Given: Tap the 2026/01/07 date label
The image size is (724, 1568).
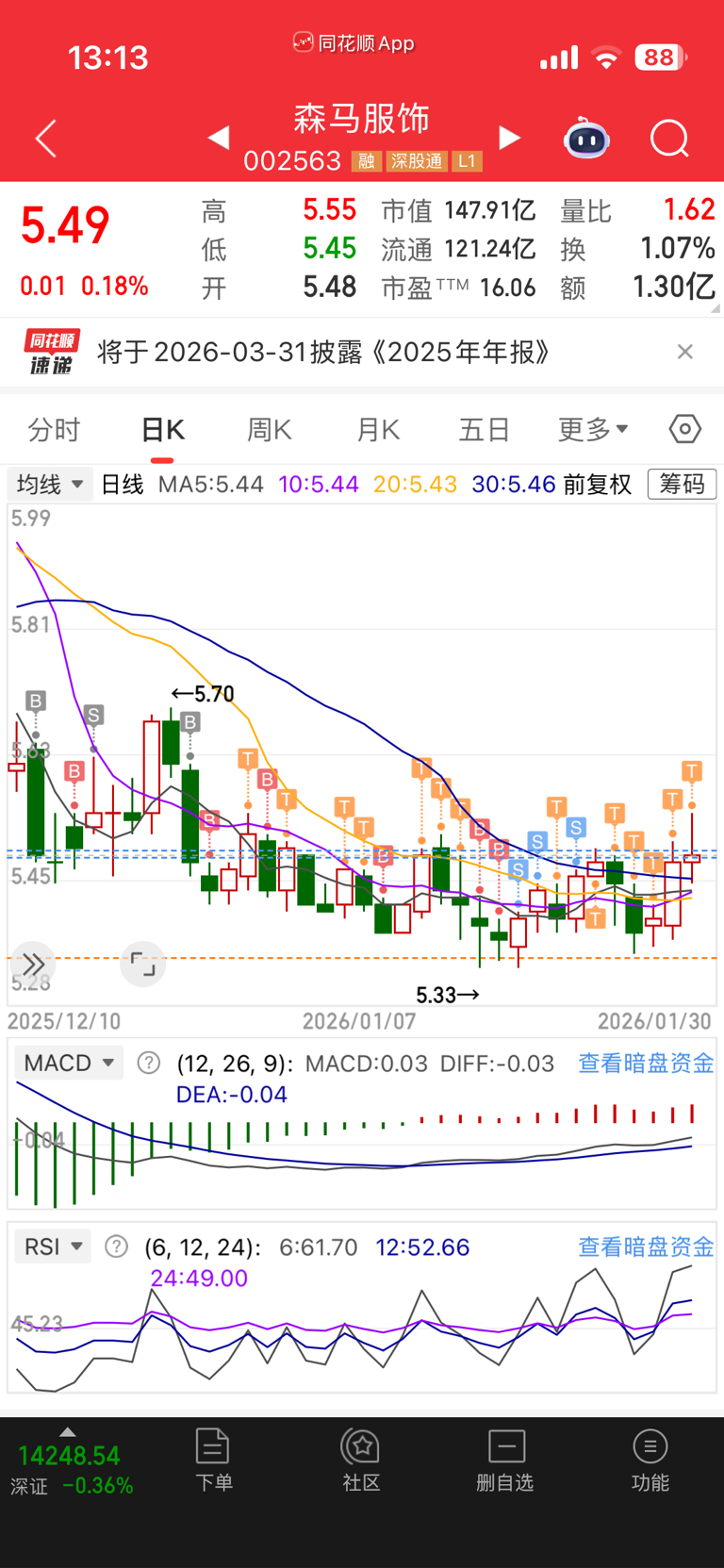Looking at the screenshot, I should [359, 1021].
